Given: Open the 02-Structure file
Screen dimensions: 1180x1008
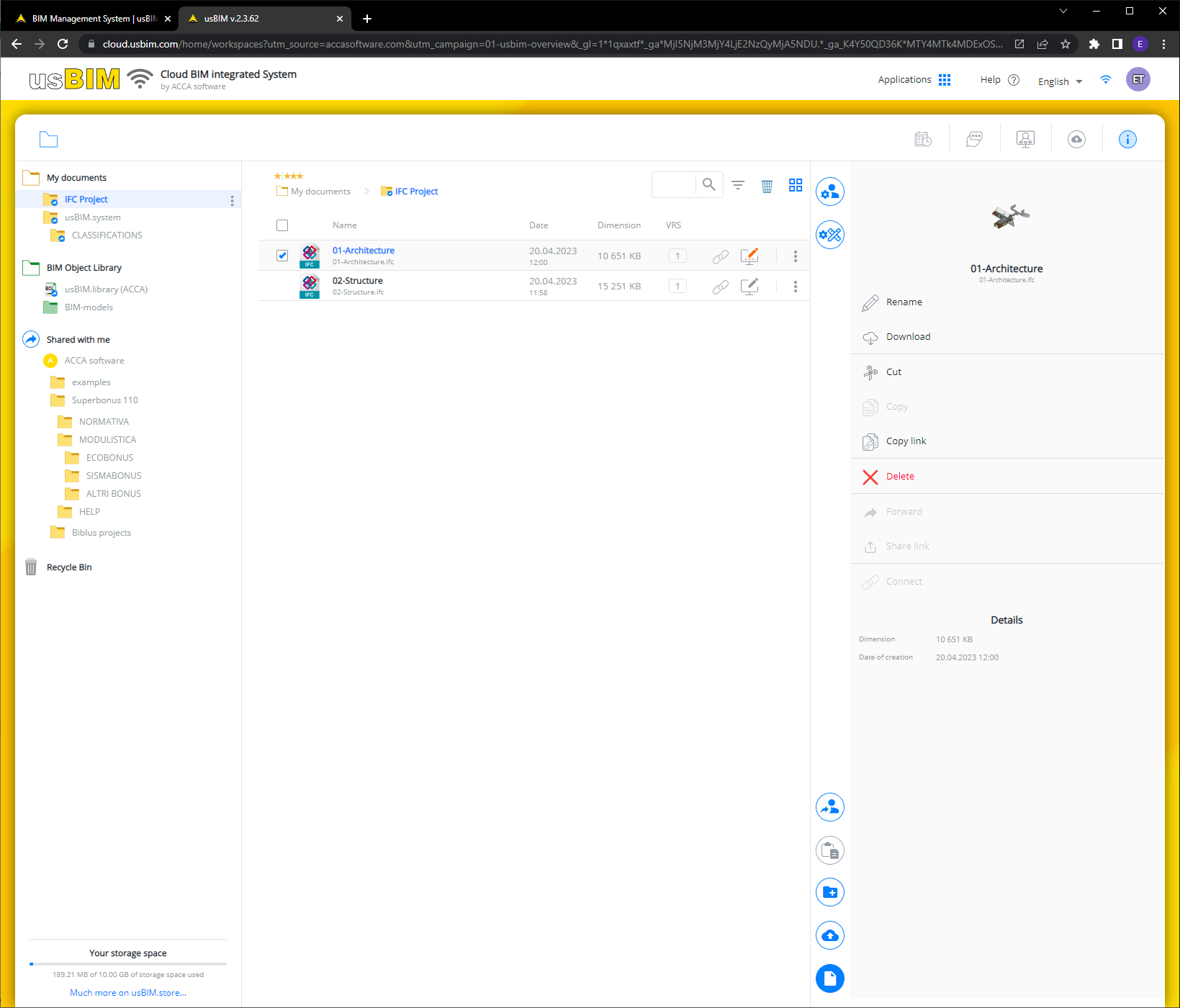Looking at the screenshot, I should 358,281.
